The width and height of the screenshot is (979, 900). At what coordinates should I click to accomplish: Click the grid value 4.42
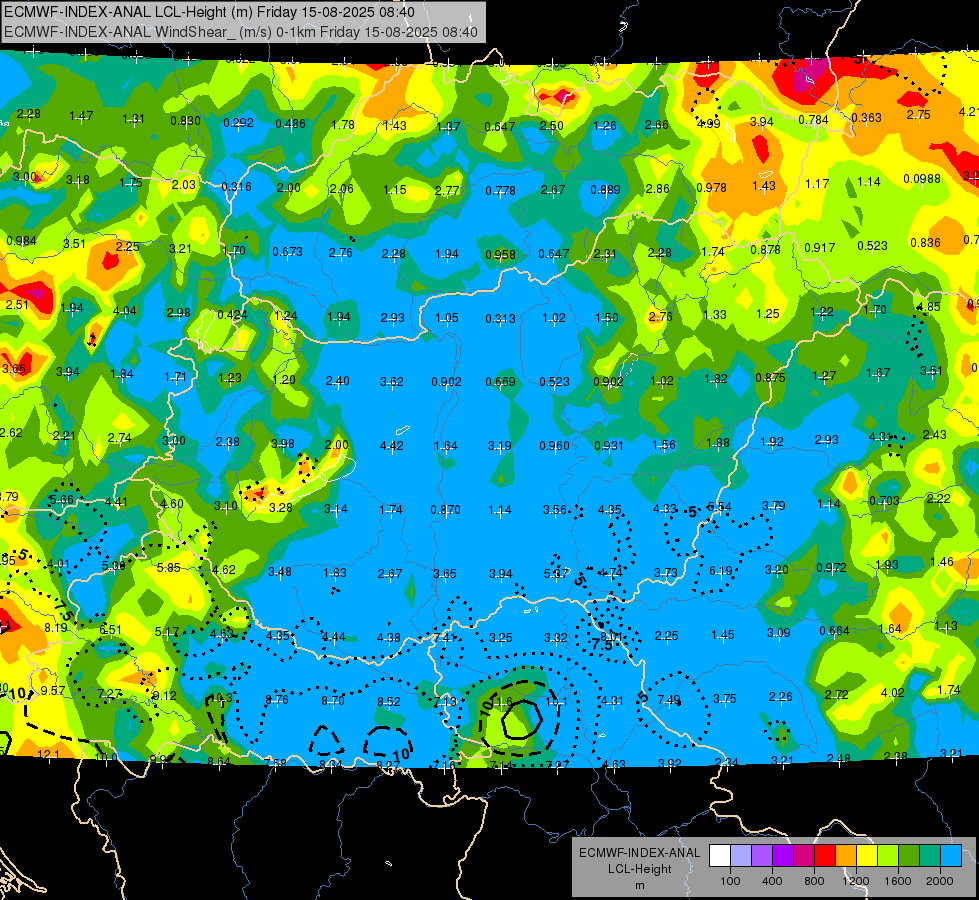pos(391,445)
